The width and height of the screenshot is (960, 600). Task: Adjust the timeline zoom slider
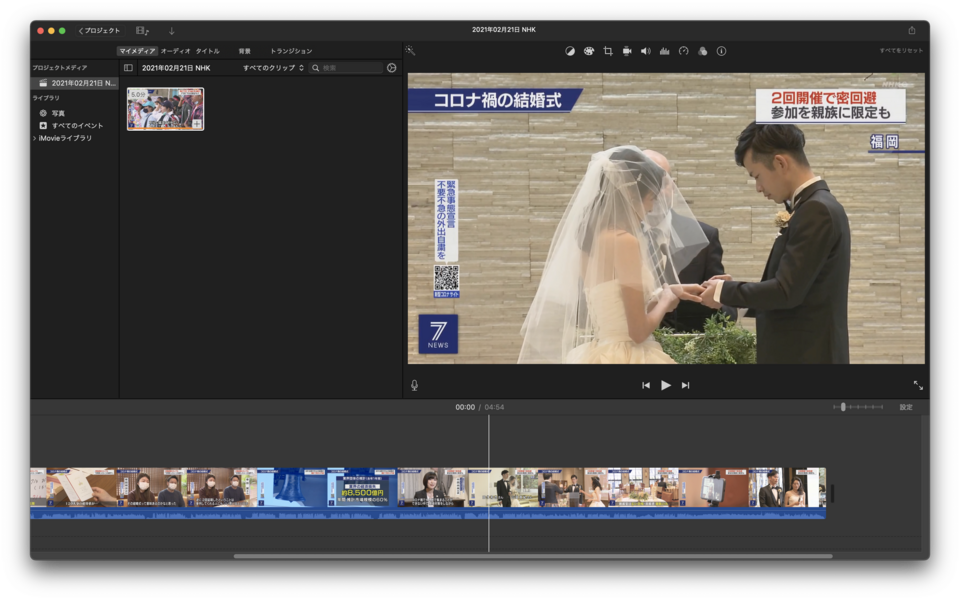coord(844,407)
